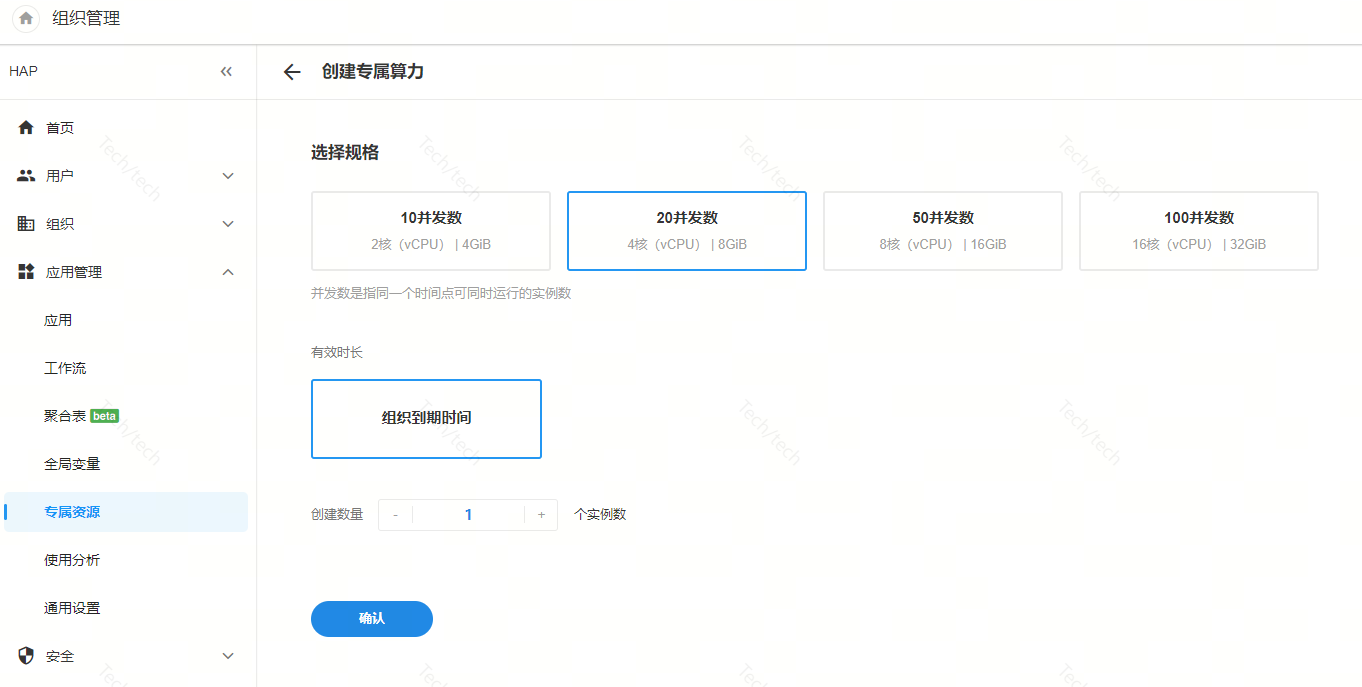Select the 50并发数 specification card
The height and width of the screenshot is (687, 1362).
(x=942, y=231)
